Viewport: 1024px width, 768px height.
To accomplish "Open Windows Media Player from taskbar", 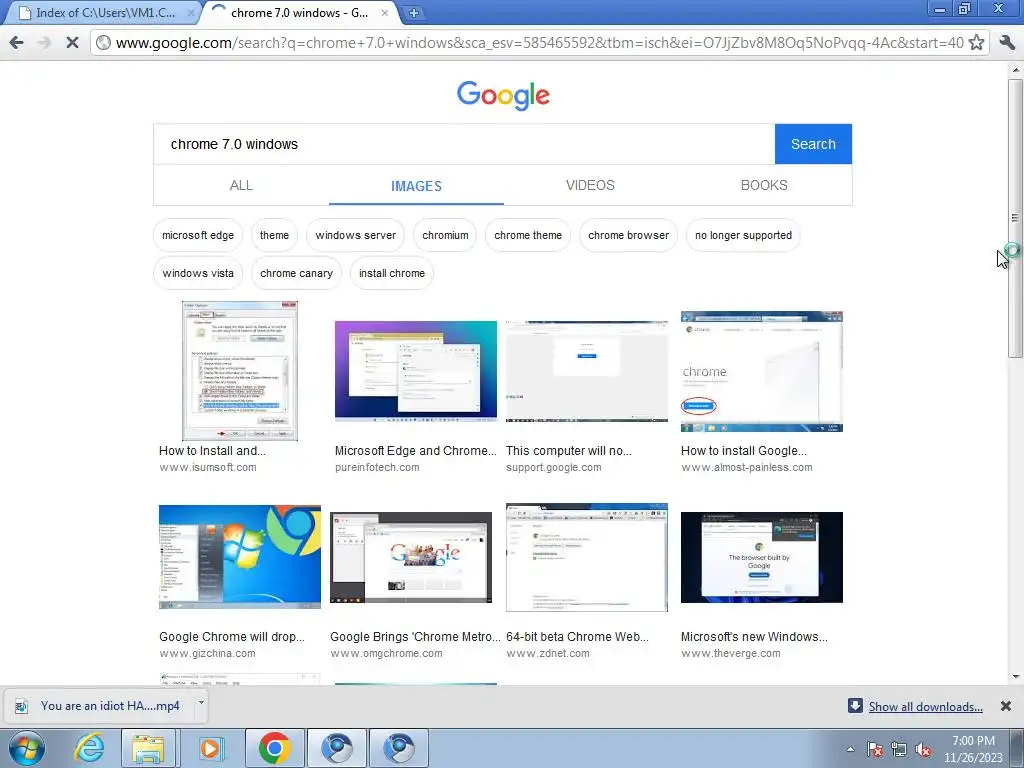I will pyautogui.click(x=210, y=748).
